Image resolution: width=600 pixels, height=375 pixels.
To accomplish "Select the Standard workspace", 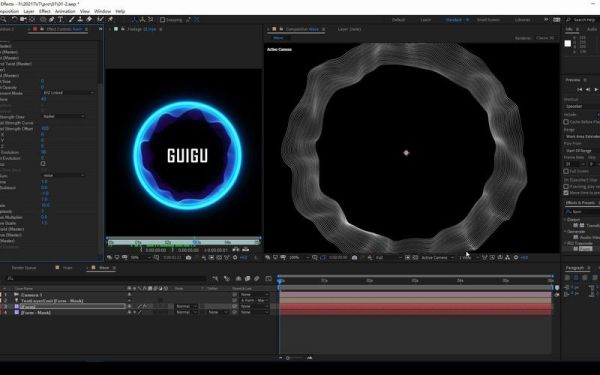I will pos(453,20).
